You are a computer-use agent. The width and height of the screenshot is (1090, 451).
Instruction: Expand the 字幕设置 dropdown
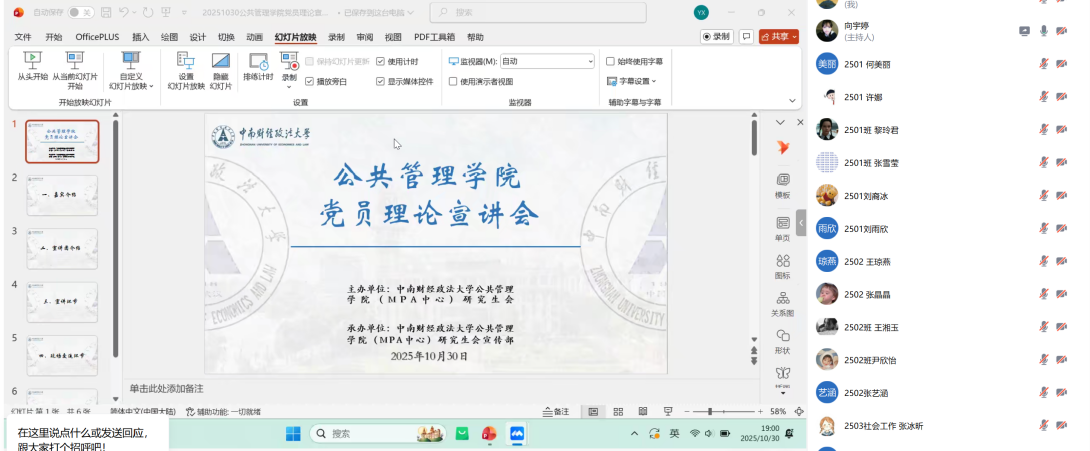(639, 81)
